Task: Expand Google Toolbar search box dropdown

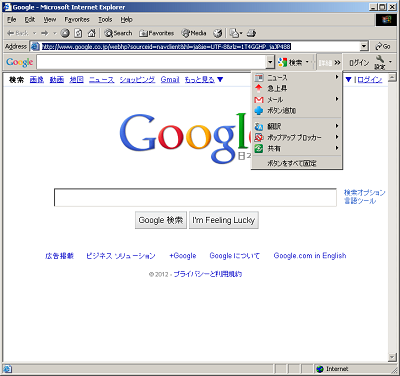Action: click(x=270, y=62)
